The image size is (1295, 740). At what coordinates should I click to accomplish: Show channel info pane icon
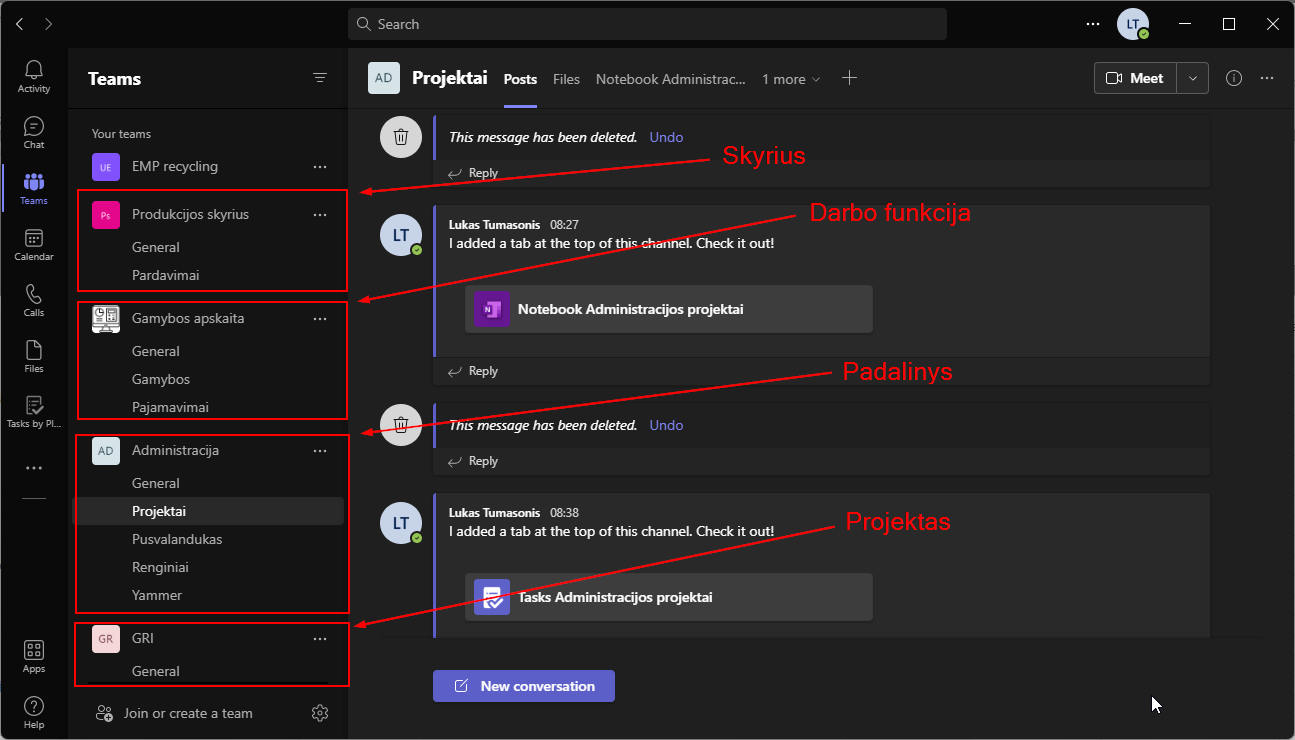tap(1234, 78)
